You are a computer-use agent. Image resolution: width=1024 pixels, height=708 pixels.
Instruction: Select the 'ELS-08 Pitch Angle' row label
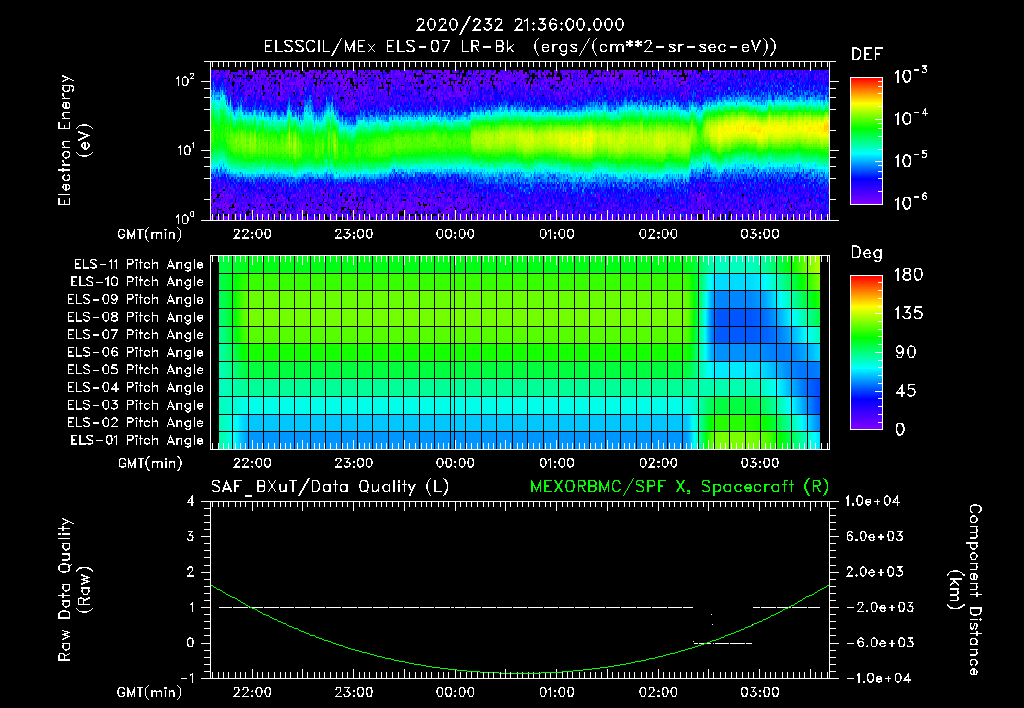pyautogui.click(x=135, y=317)
